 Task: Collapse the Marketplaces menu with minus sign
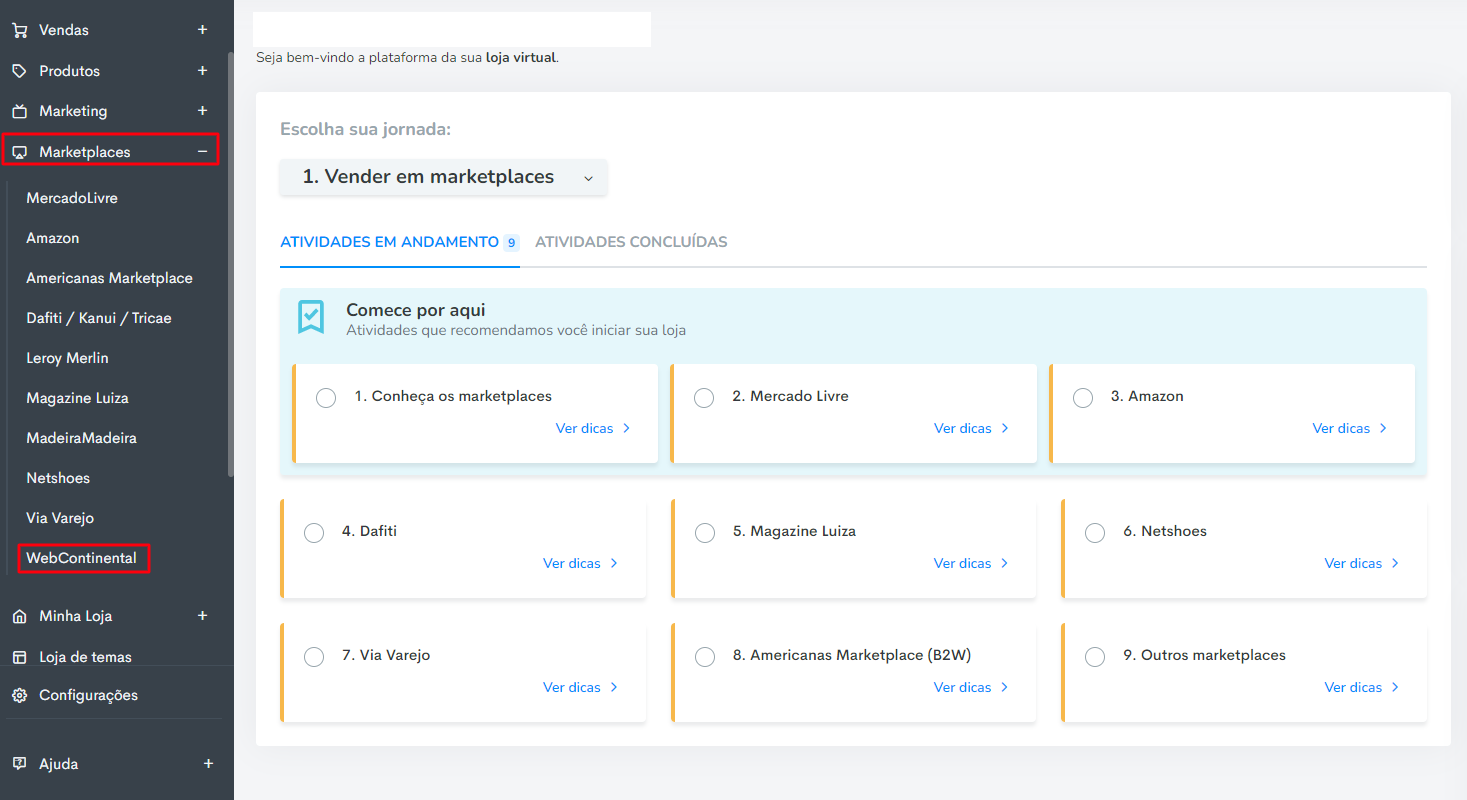(x=202, y=152)
